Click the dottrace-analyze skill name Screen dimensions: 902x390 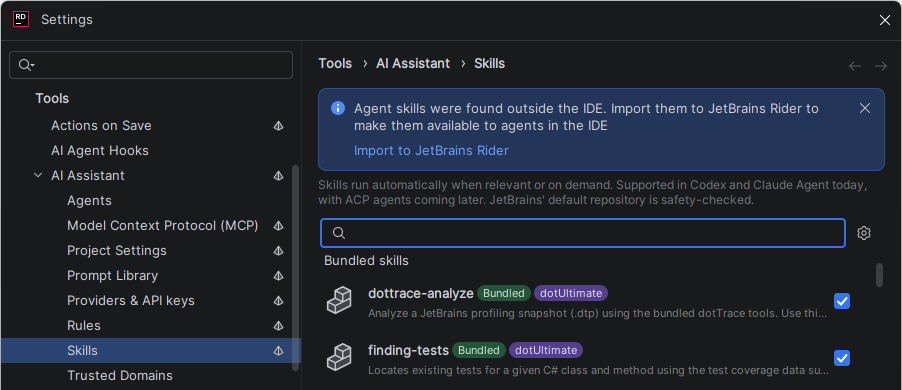click(x=421, y=293)
